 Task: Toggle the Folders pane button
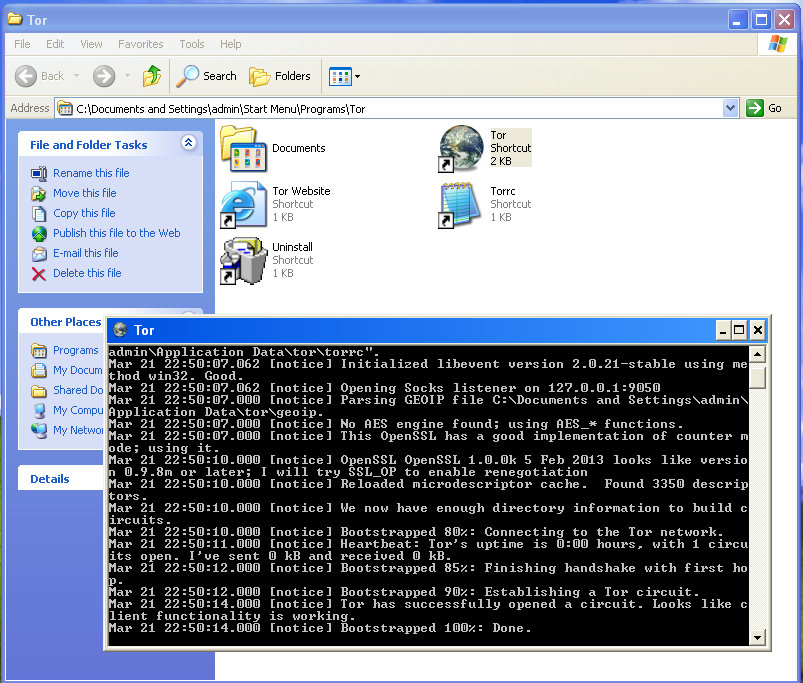tap(280, 76)
